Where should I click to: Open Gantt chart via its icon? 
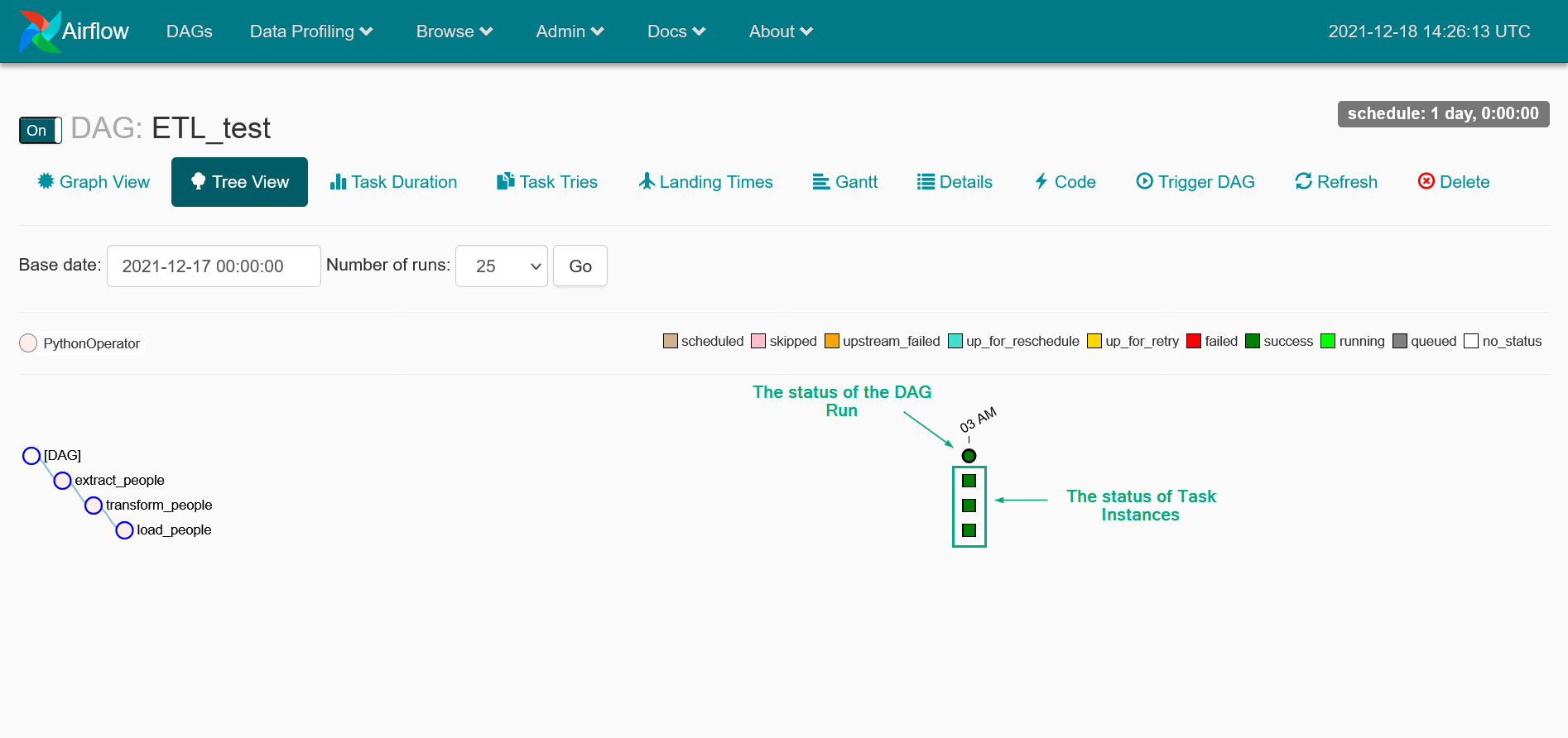coord(820,182)
